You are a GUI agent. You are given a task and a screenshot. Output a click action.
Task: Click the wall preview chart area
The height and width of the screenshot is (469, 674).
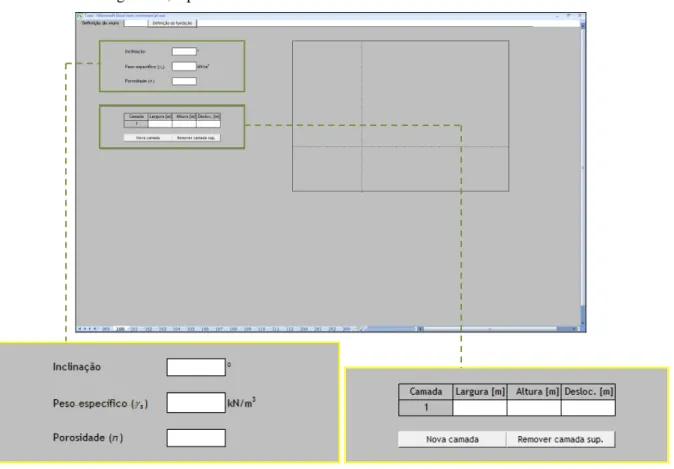(401, 116)
